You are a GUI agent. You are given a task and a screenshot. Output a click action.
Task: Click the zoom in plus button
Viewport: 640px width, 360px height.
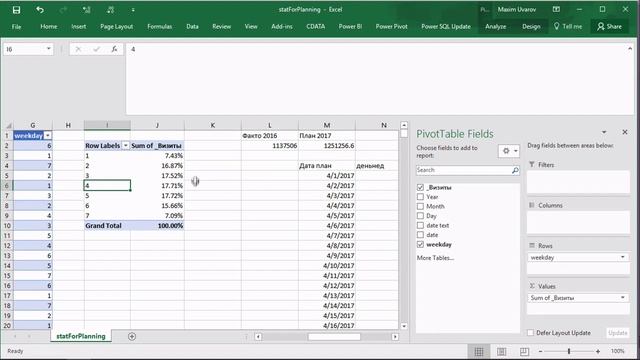click(598, 351)
